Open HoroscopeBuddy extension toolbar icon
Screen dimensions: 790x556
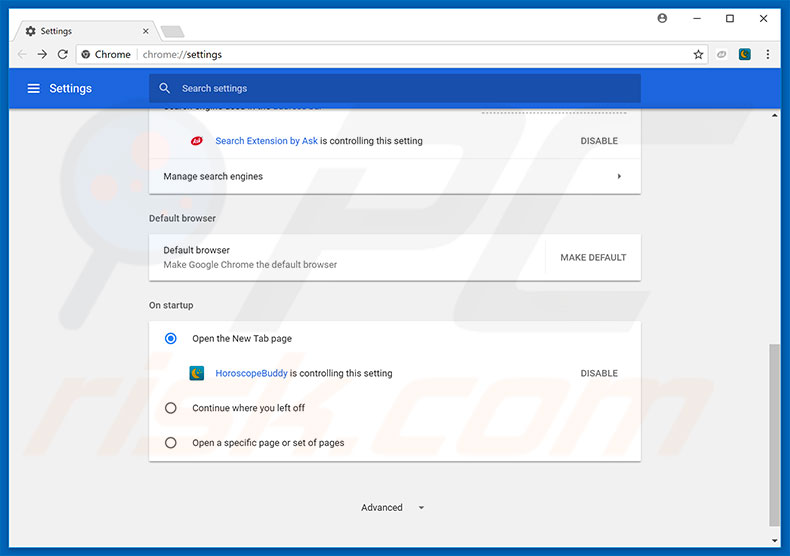pyautogui.click(x=745, y=54)
